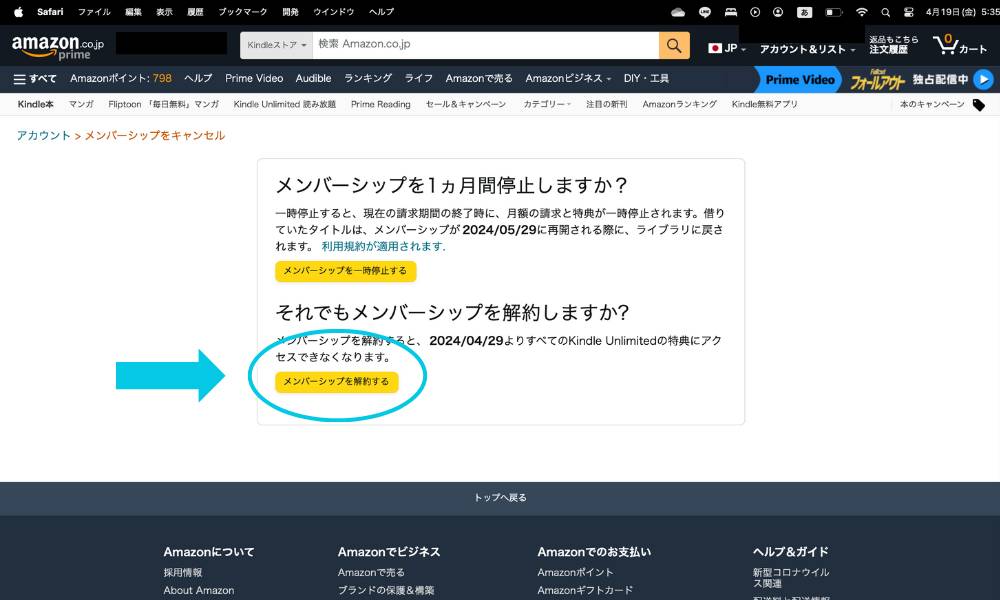Viewport: 1000px width, 600px height.
Task: Open Audible navigation link
Action: [x=313, y=78]
